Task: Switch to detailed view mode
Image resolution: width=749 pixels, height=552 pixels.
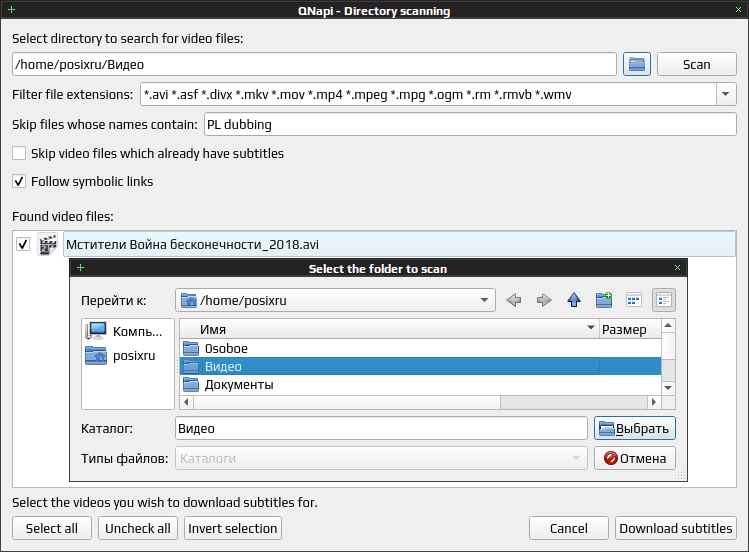Action: pos(664,300)
